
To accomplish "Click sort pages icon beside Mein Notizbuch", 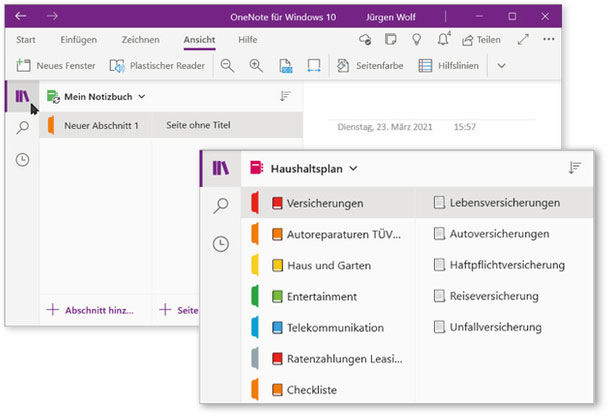I will (x=285, y=96).
